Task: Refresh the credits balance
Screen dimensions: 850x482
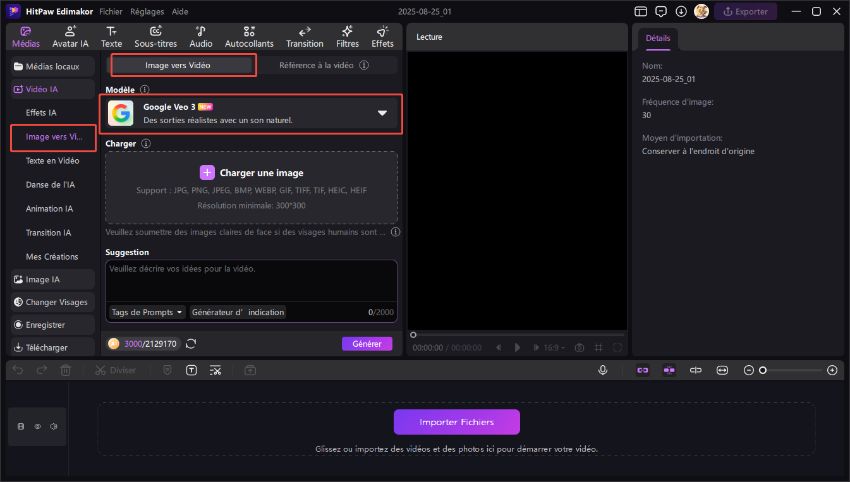Action: (x=191, y=344)
